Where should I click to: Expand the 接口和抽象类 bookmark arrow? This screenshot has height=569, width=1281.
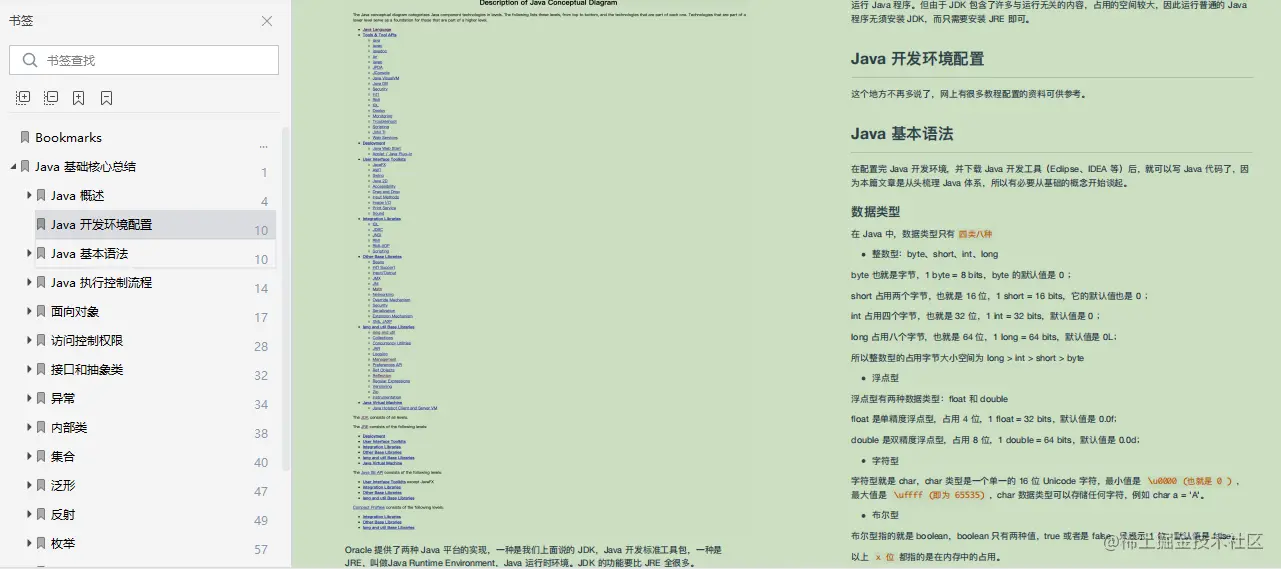[x=29, y=370]
